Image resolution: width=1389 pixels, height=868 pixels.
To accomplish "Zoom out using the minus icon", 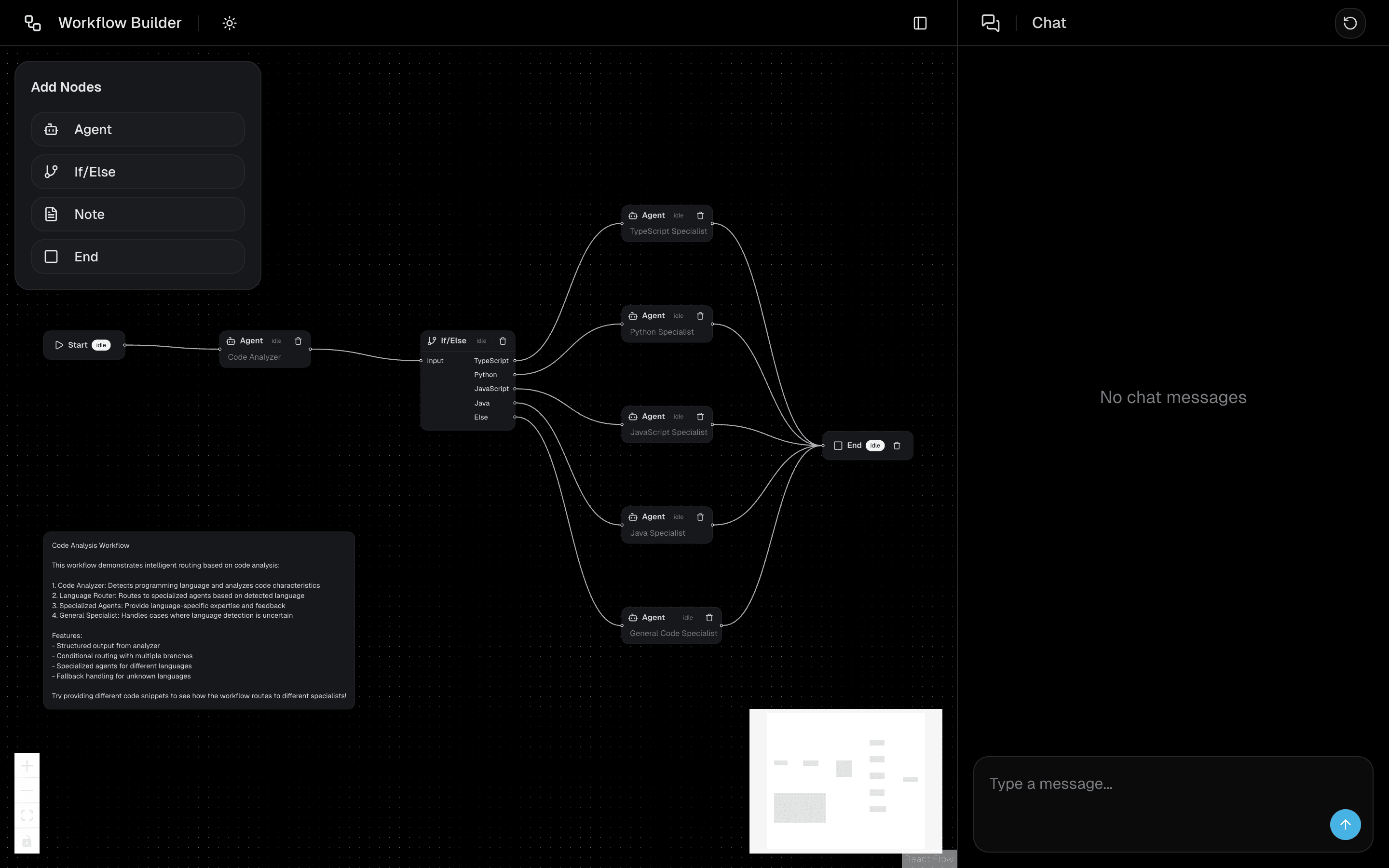I will click(x=27, y=789).
